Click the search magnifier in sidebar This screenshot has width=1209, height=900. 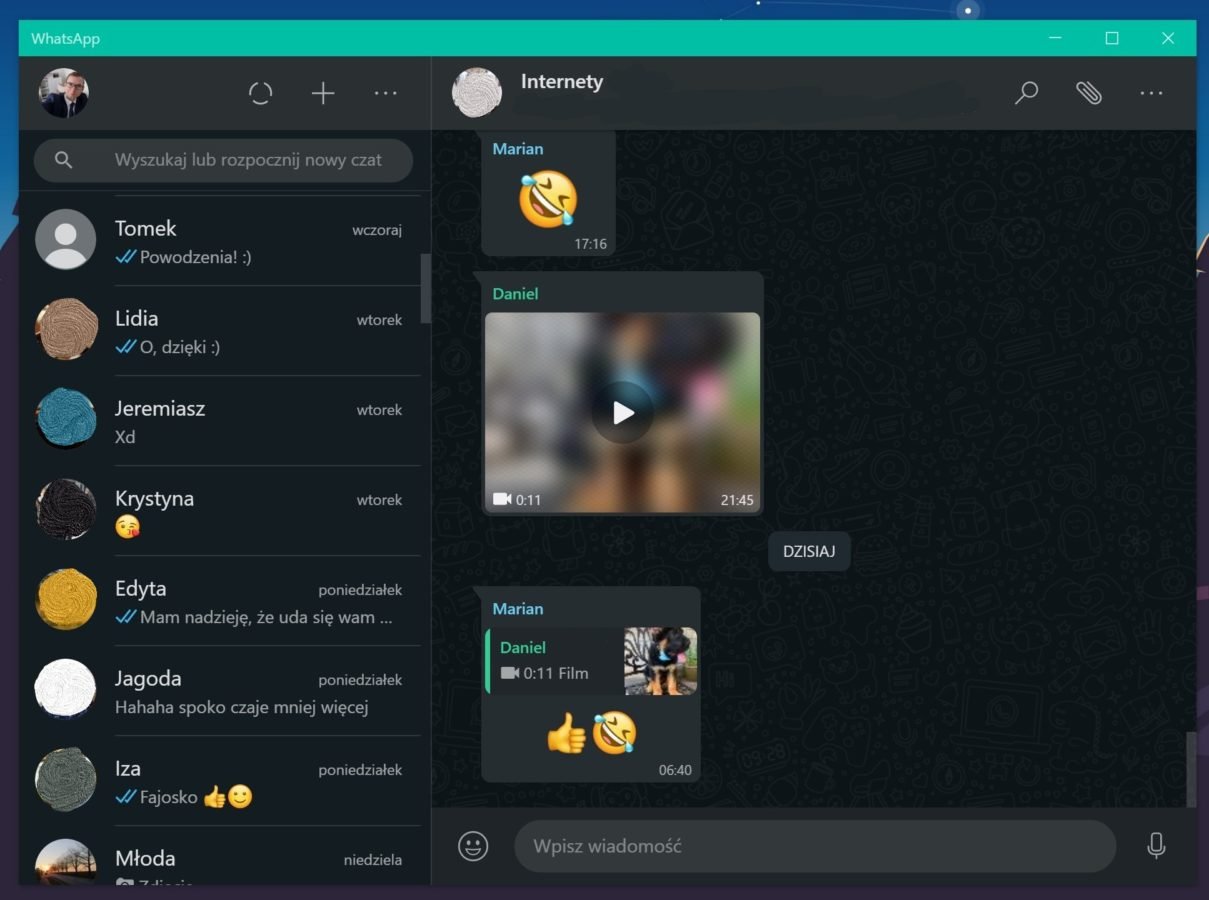coord(64,160)
